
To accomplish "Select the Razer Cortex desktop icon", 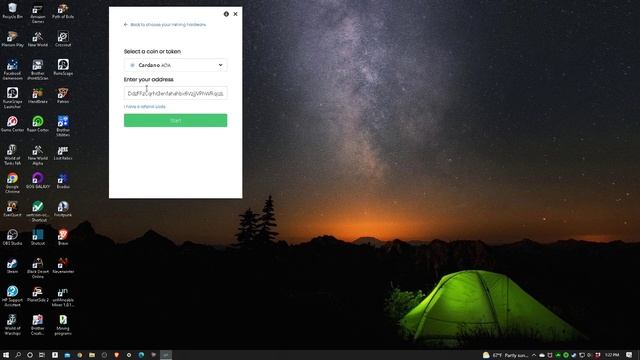I will 38,124.
